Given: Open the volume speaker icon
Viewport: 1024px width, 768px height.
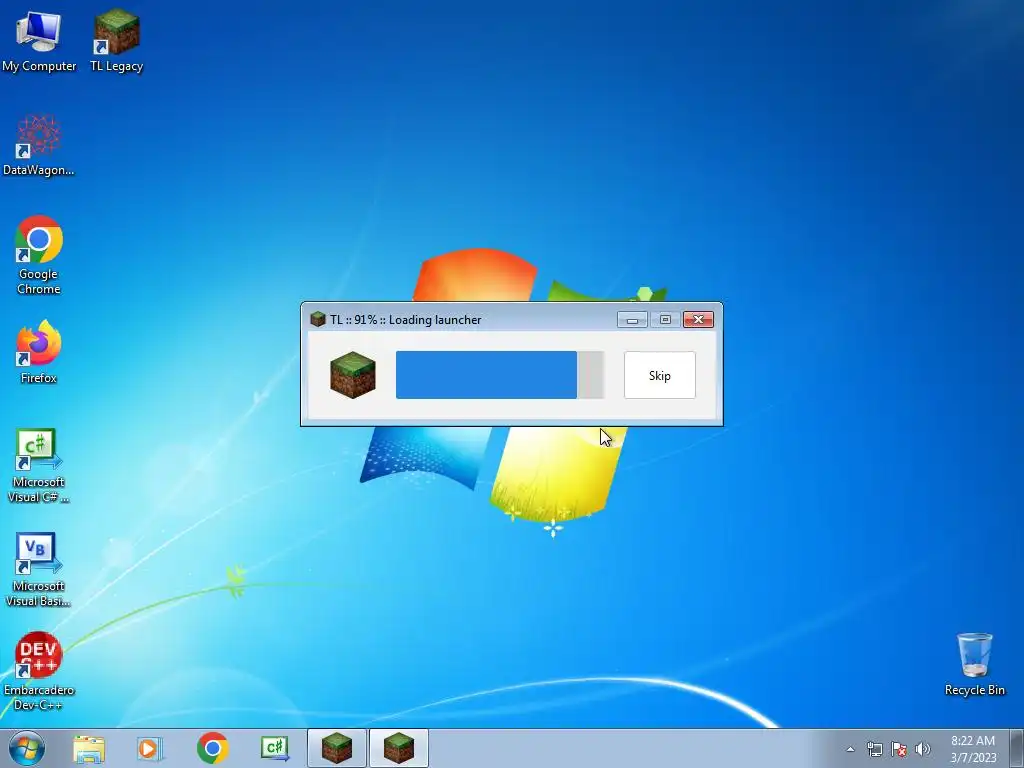Looking at the screenshot, I should [923, 749].
